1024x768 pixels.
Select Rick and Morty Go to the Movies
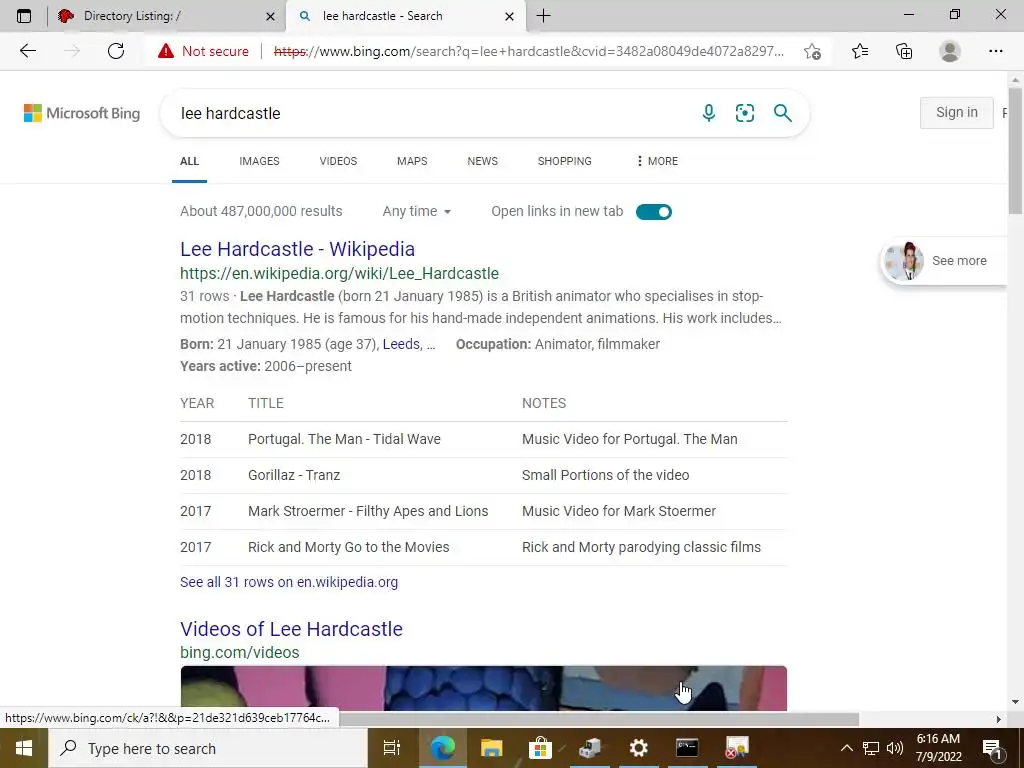coord(349,547)
